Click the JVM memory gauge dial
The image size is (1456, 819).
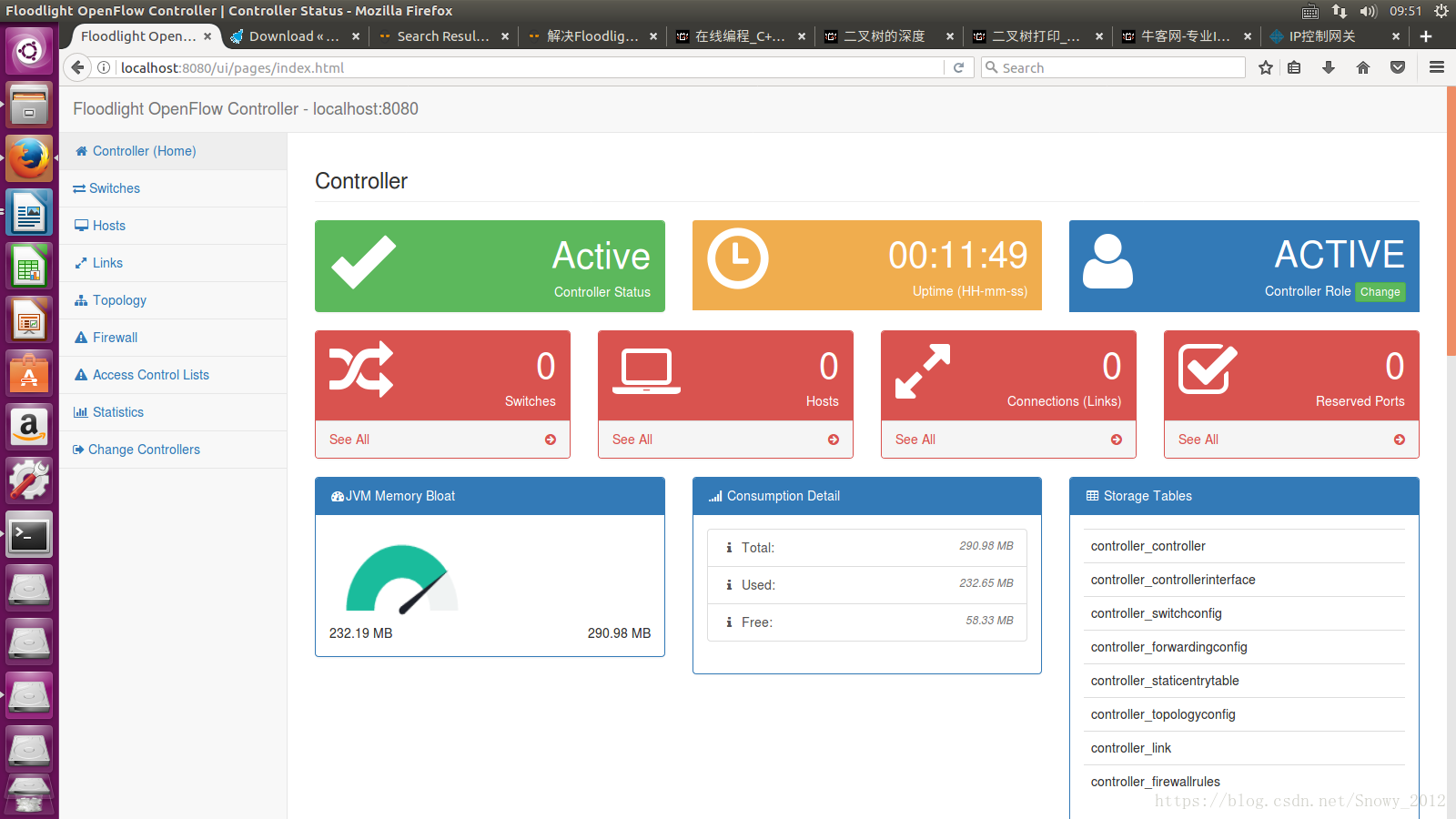click(401, 578)
